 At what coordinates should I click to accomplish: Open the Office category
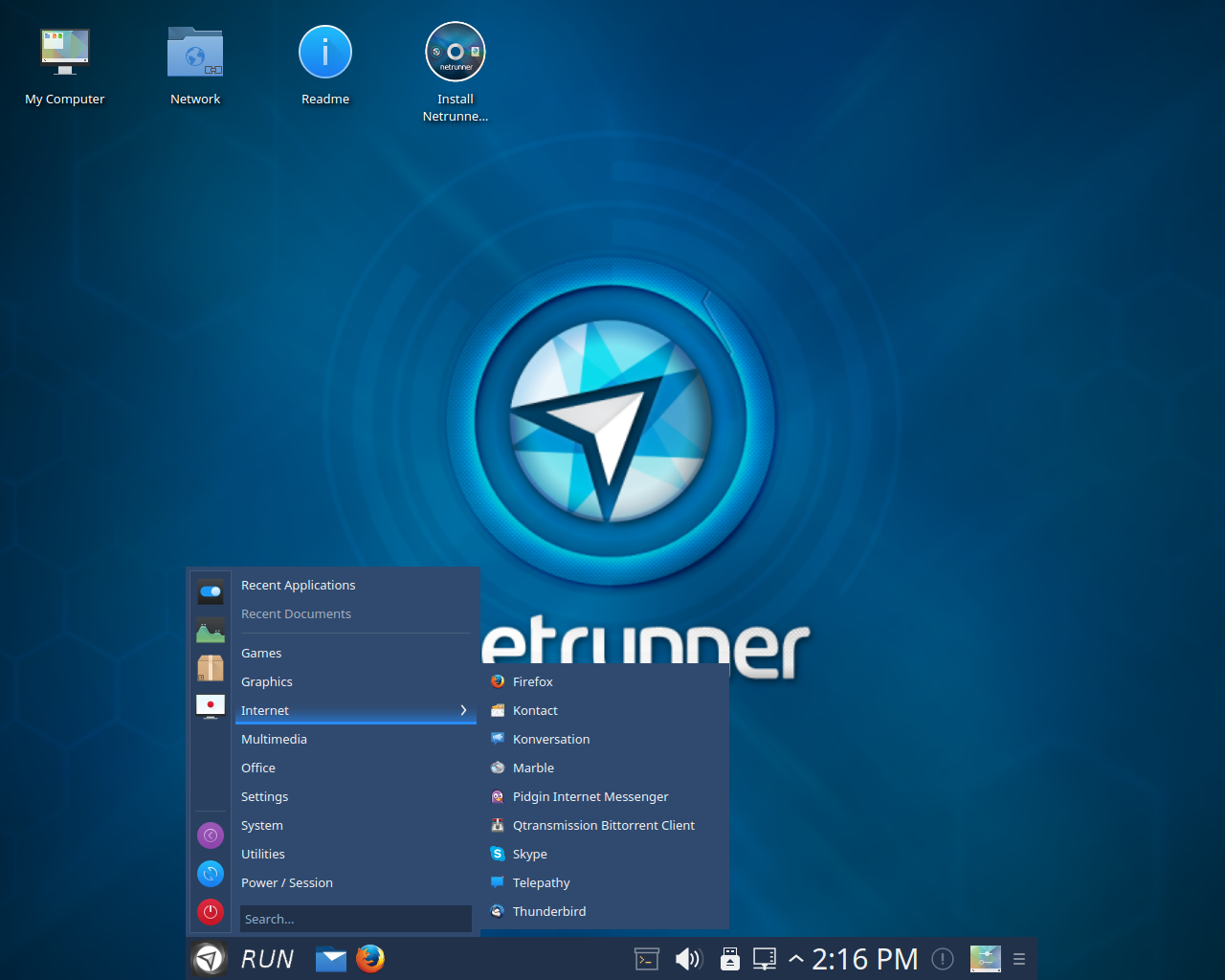(x=356, y=768)
